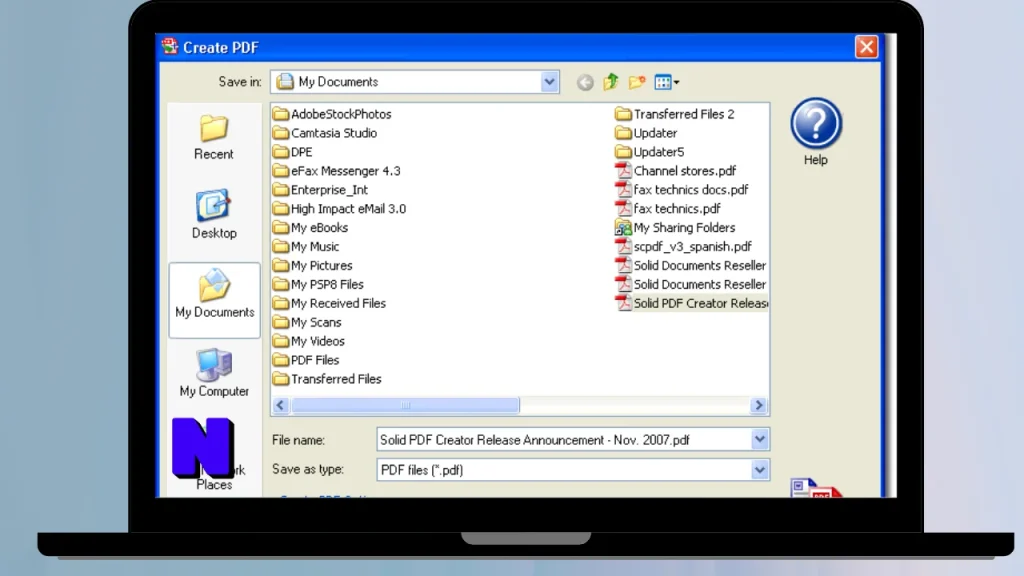Viewport: 1024px width, 576px height.
Task: Select the Updater folder
Action: pyautogui.click(x=647, y=133)
